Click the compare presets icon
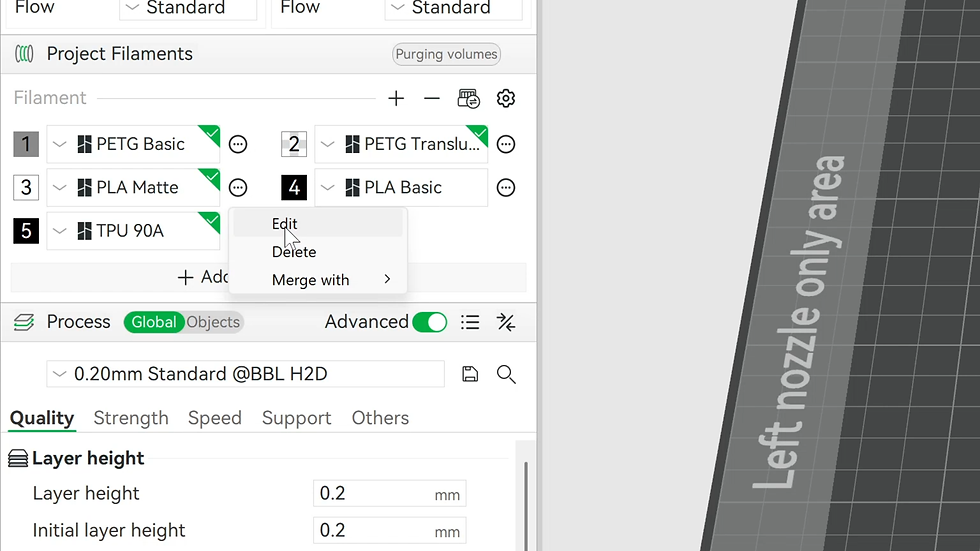 506,322
